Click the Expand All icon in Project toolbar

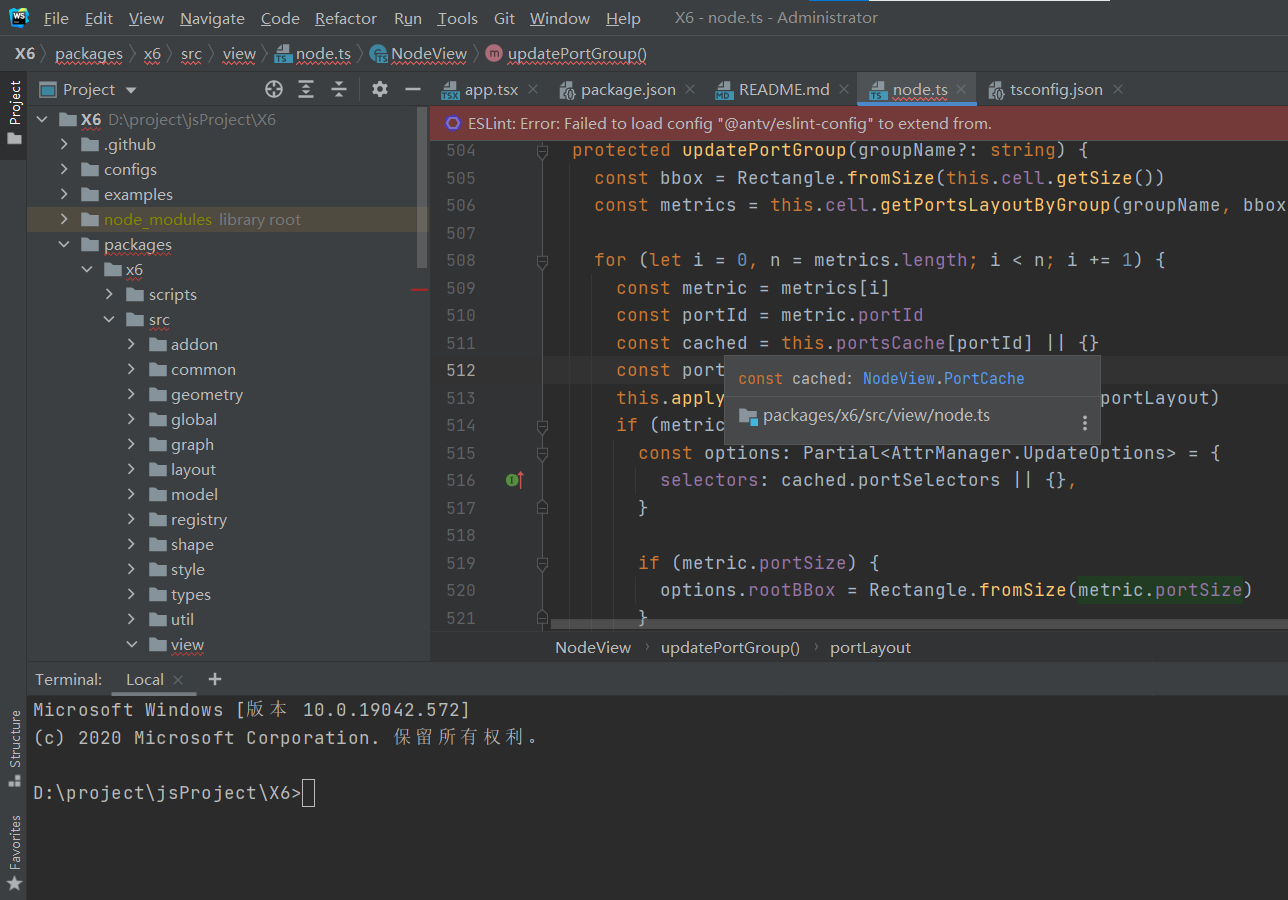306,89
